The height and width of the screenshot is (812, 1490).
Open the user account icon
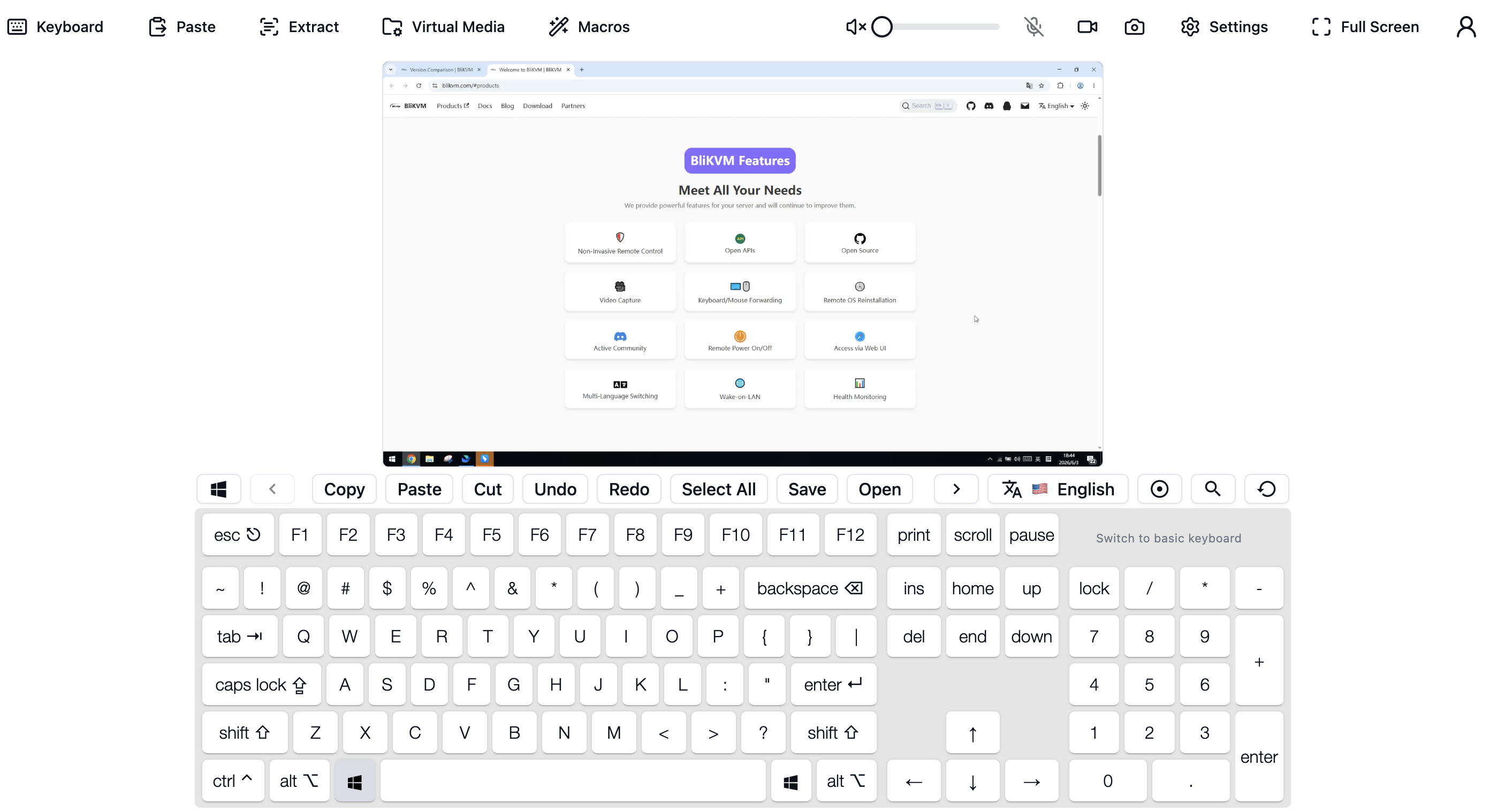coord(1466,27)
